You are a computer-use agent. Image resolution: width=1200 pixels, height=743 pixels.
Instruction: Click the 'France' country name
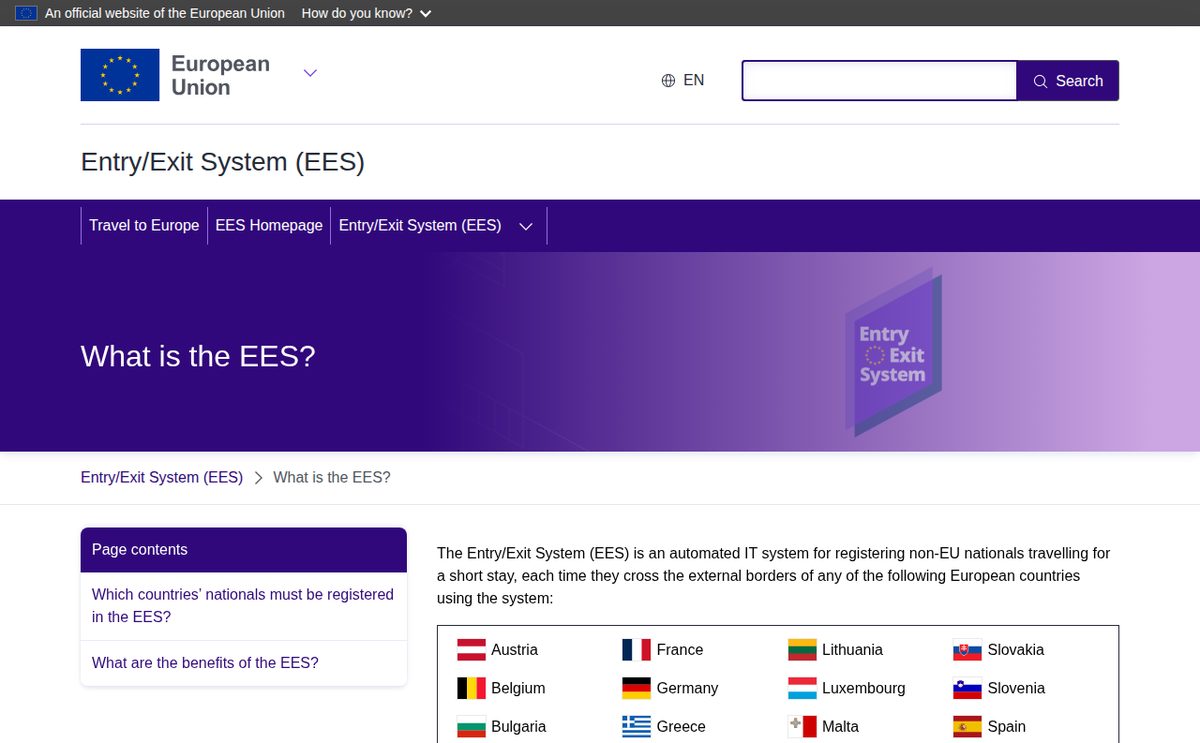[680, 650]
